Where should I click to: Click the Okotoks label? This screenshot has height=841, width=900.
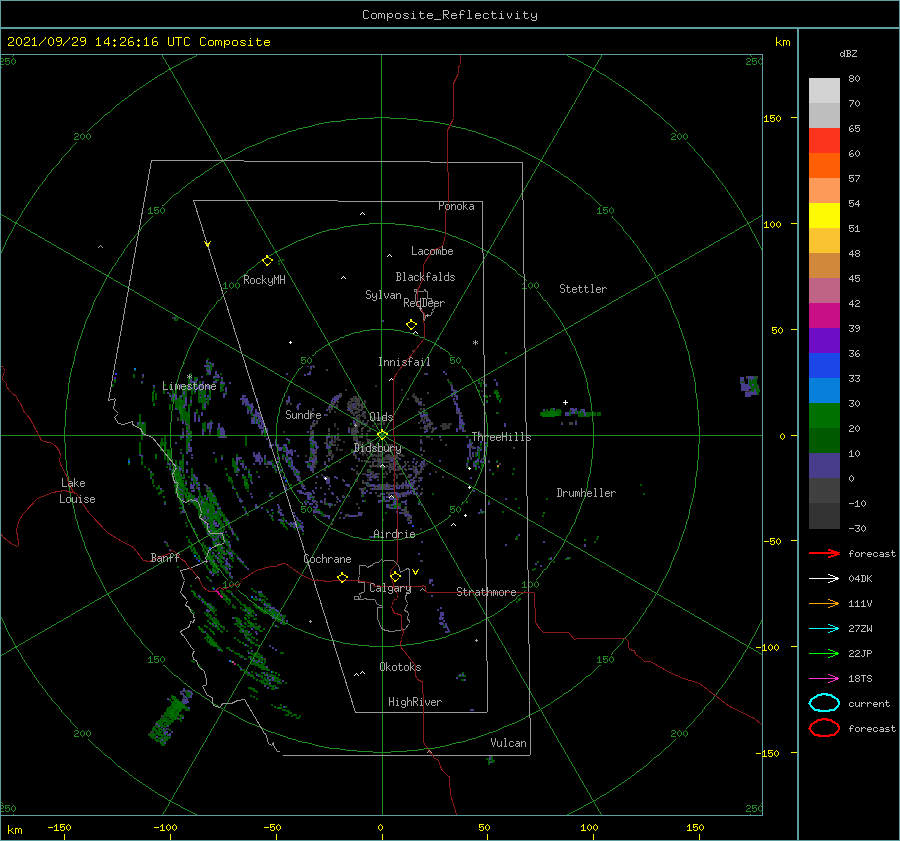400,667
